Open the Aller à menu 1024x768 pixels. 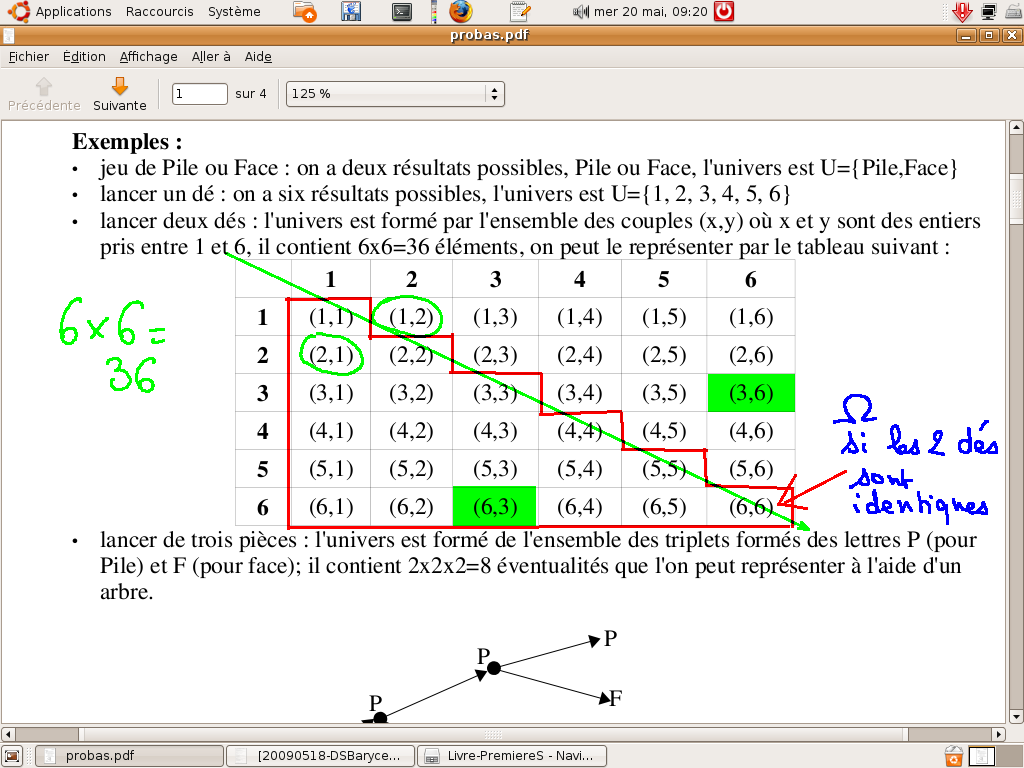(x=211, y=57)
